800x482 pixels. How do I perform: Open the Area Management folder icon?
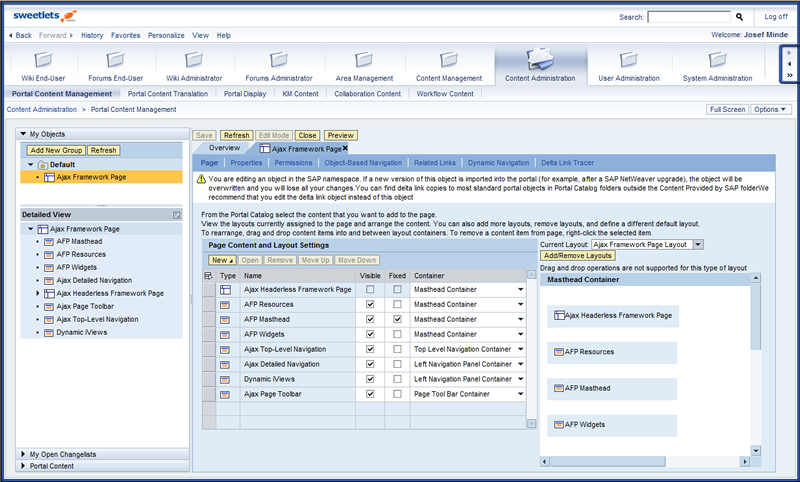364,60
